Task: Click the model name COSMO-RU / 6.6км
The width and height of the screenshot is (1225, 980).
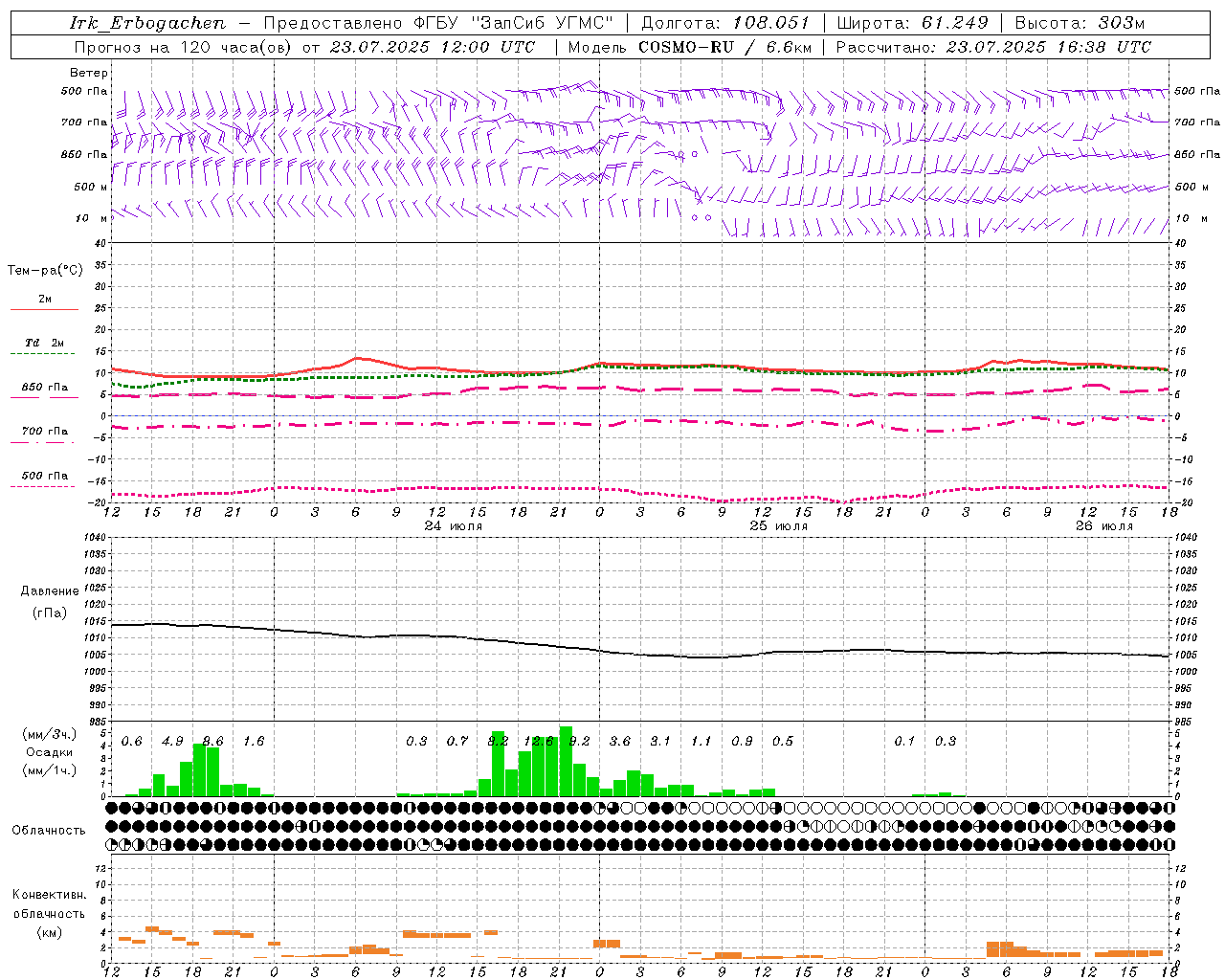Action: click(x=725, y=47)
